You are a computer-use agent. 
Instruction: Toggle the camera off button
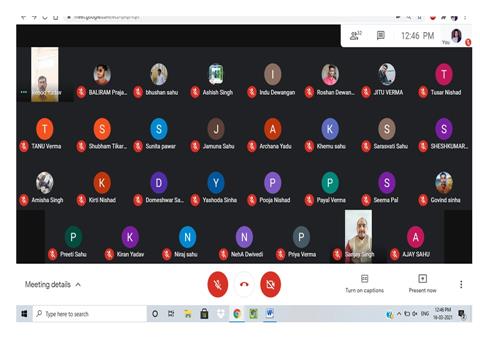coord(270,284)
